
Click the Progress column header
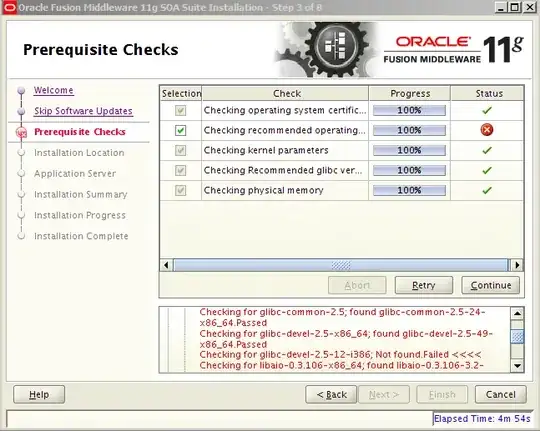(410, 94)
